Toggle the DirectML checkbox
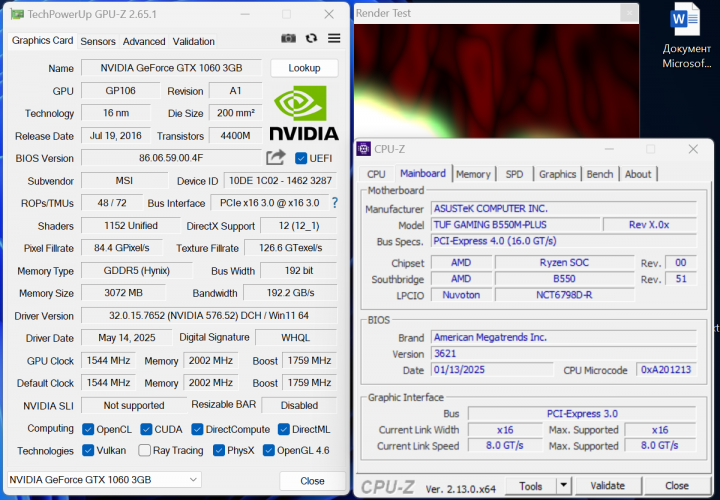Screen dimensions: 720x500 tap(283, 429)
